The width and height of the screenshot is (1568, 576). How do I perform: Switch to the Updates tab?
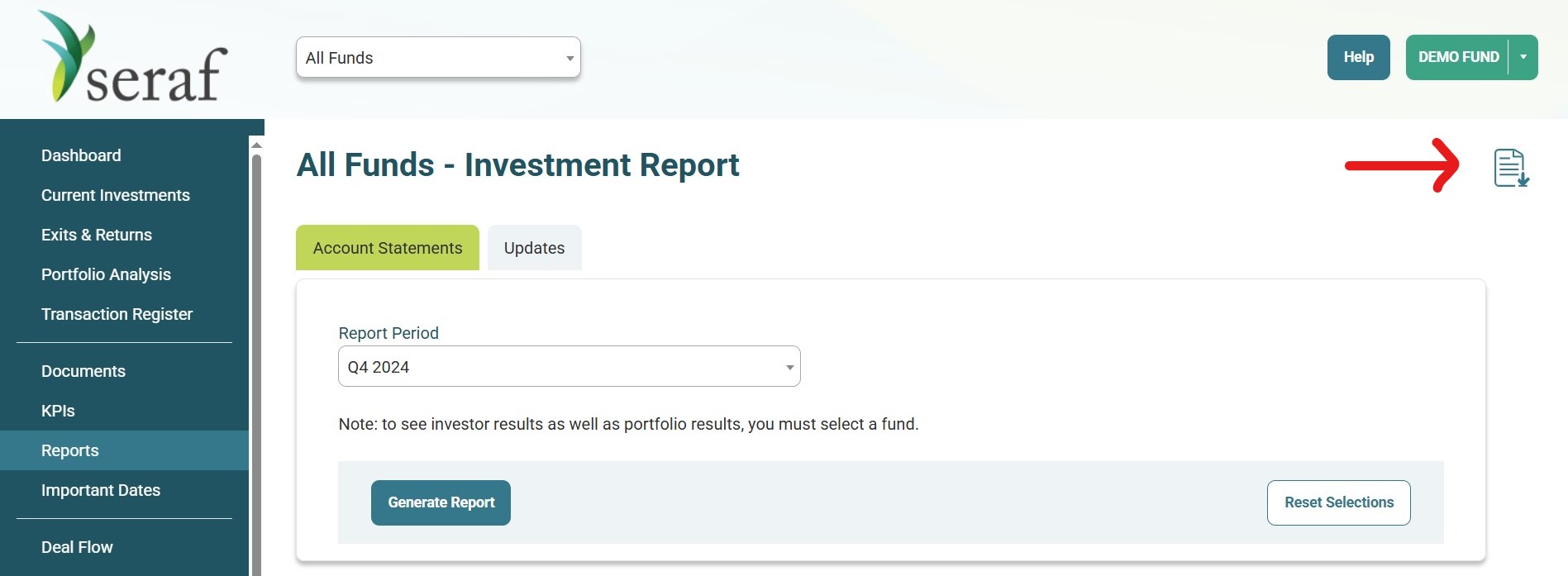click(535, 248)
